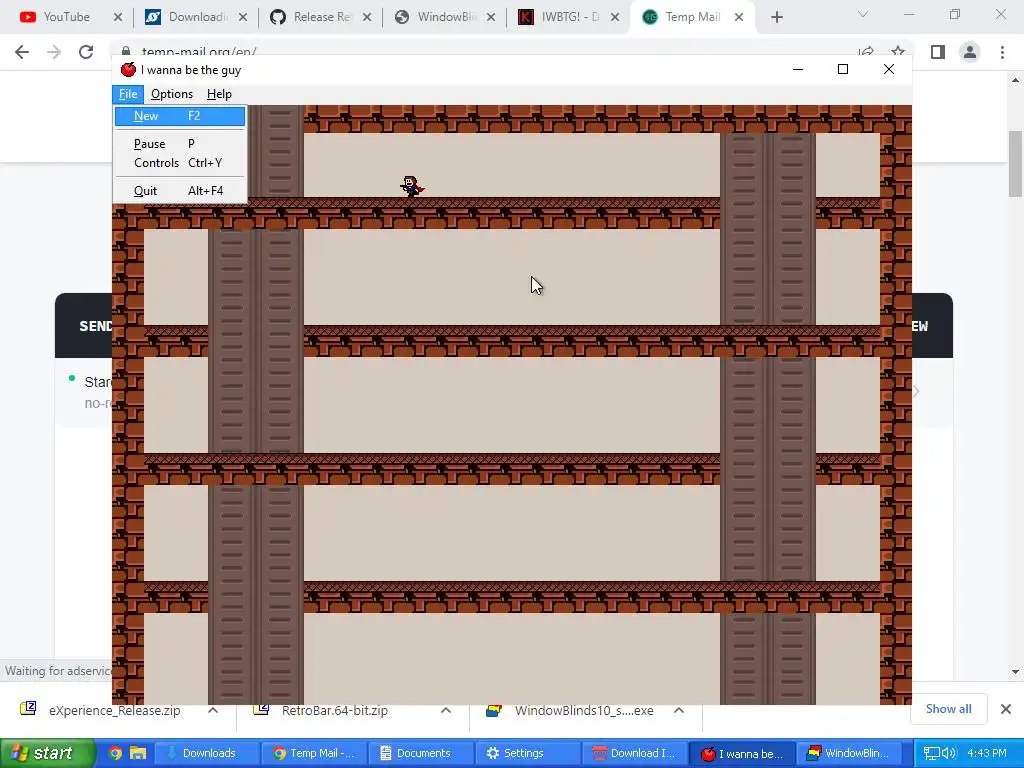Switch to the WindowBlinds browser tab
Viewport: 1024px width, 768px height.
point(445,17)
